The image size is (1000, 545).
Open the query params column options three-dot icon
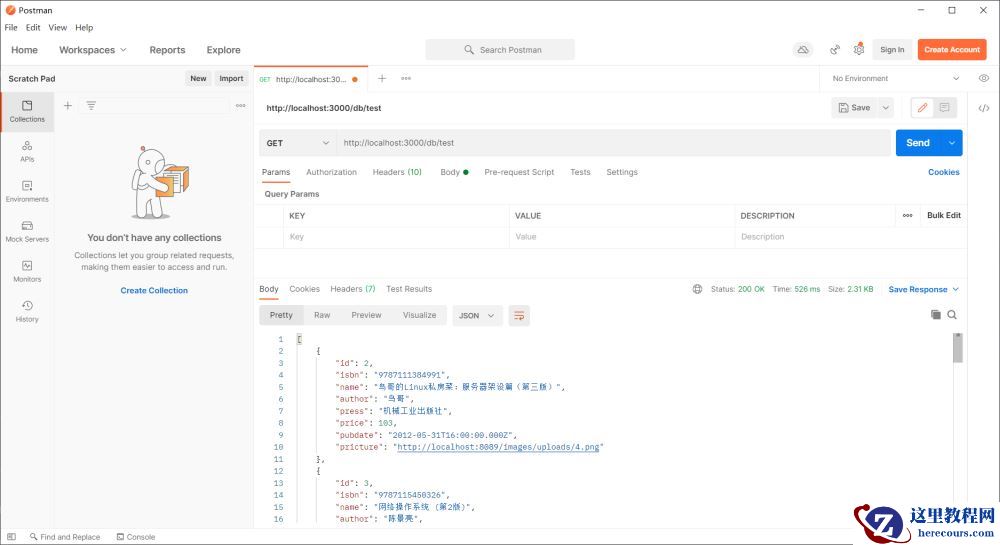pyautogui.click(x=908, y=215)
